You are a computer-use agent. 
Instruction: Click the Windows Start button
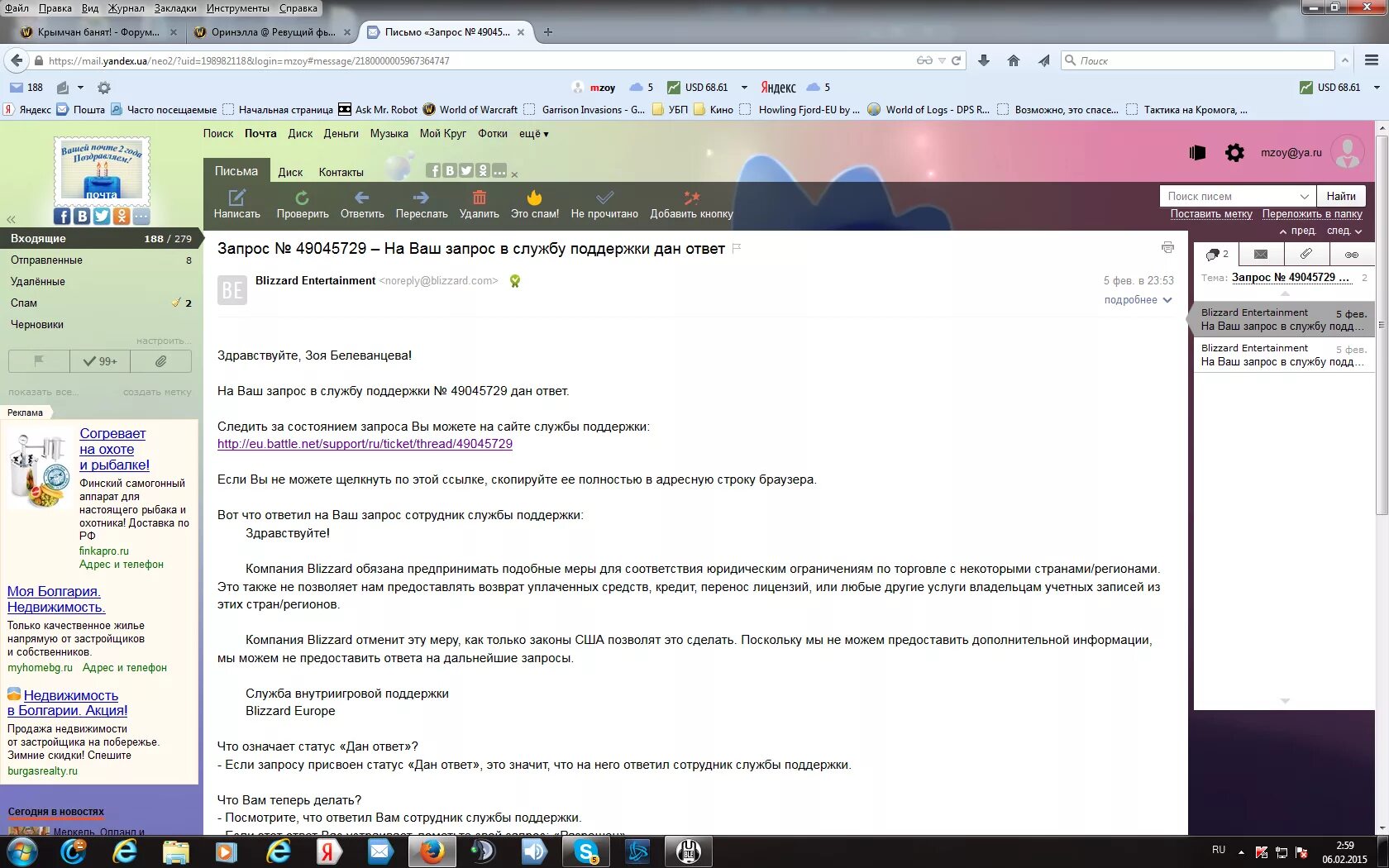coord(21,851)
